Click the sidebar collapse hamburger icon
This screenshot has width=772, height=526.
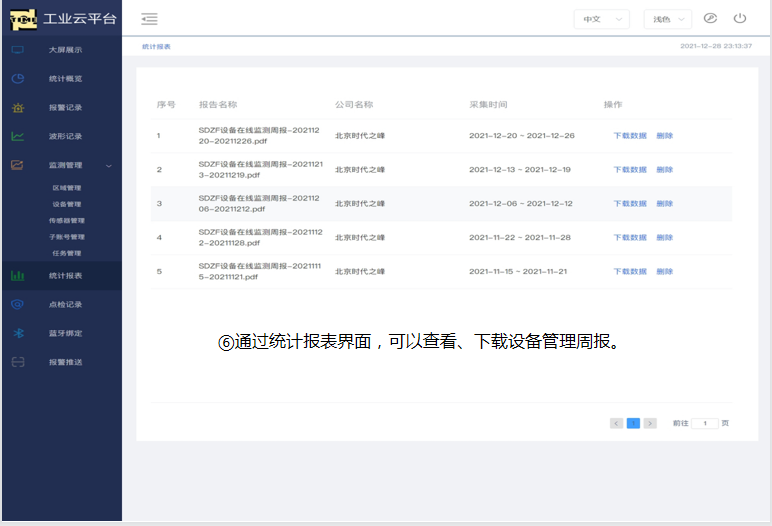pos(149,19)
